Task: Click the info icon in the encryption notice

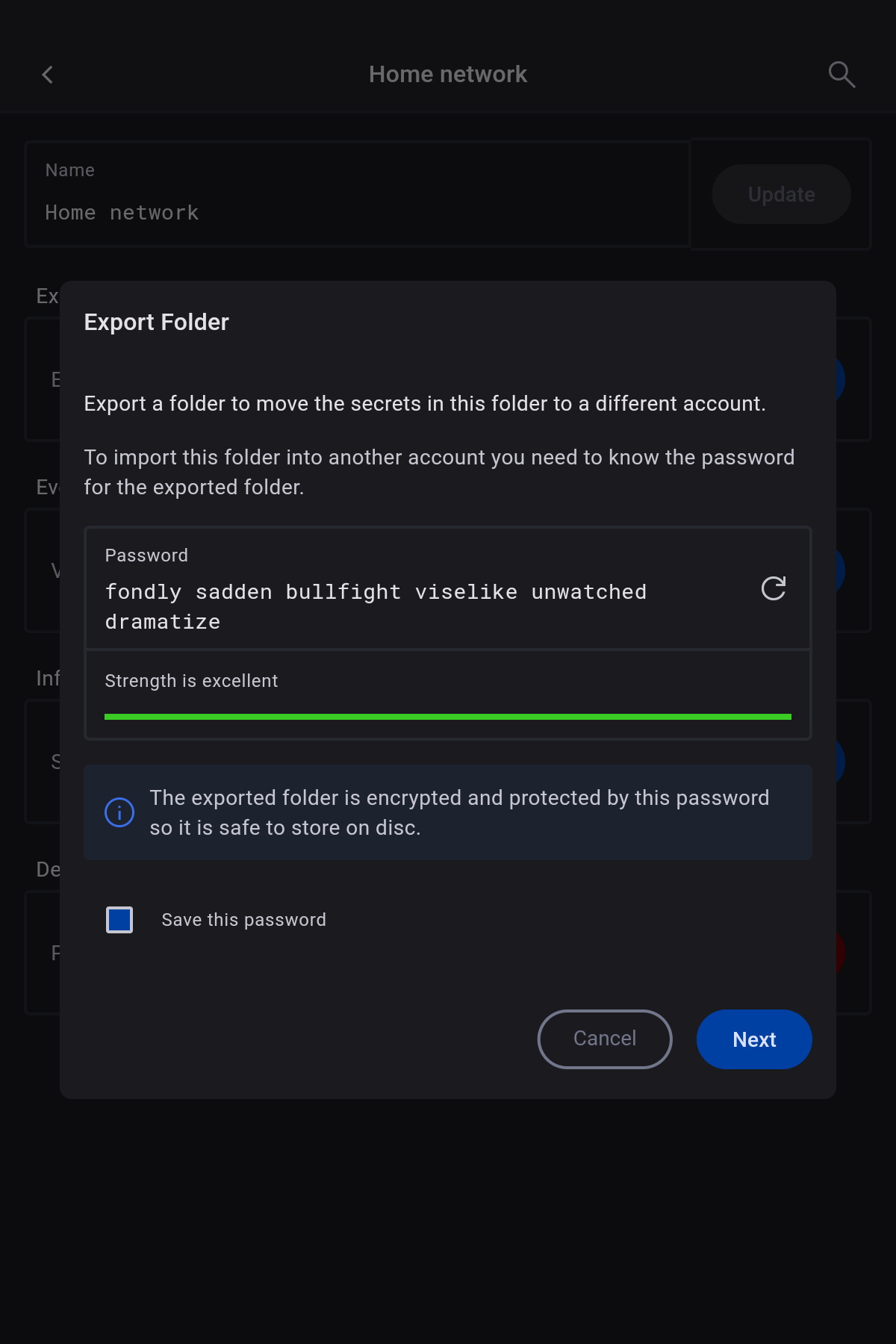Action: coord(119,812)
